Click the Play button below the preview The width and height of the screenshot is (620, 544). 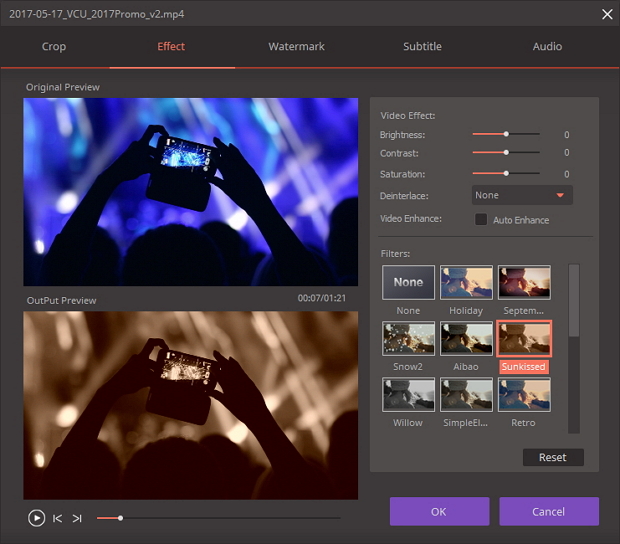[x=36, y=518]
